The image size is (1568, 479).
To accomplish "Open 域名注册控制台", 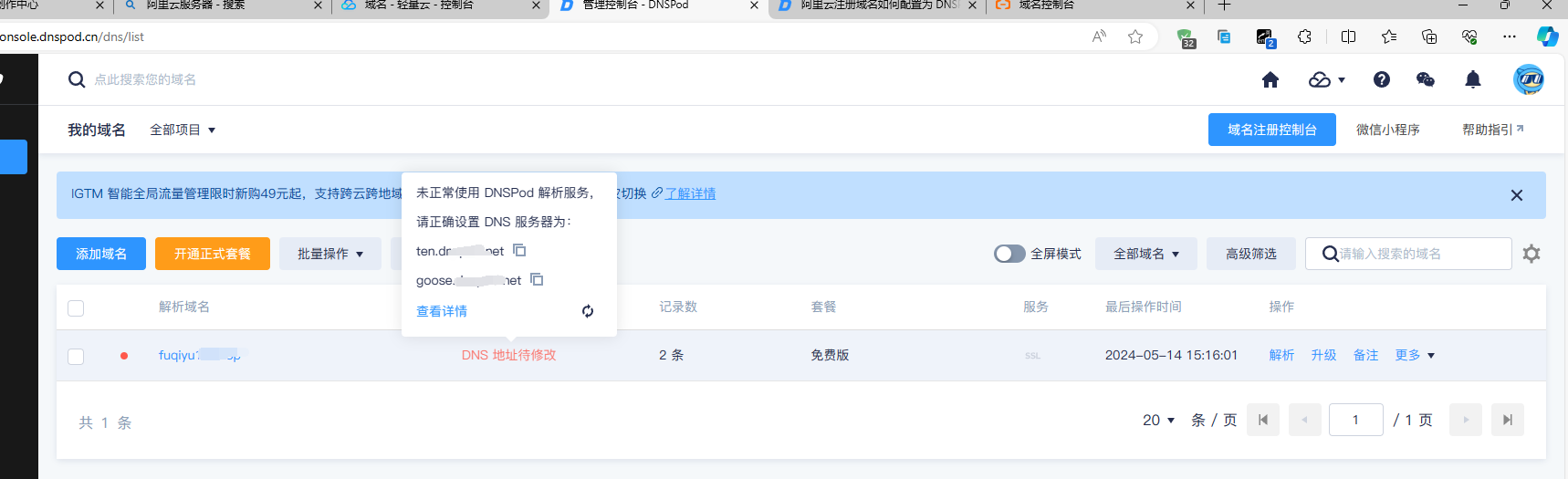I will (1272, 130).
